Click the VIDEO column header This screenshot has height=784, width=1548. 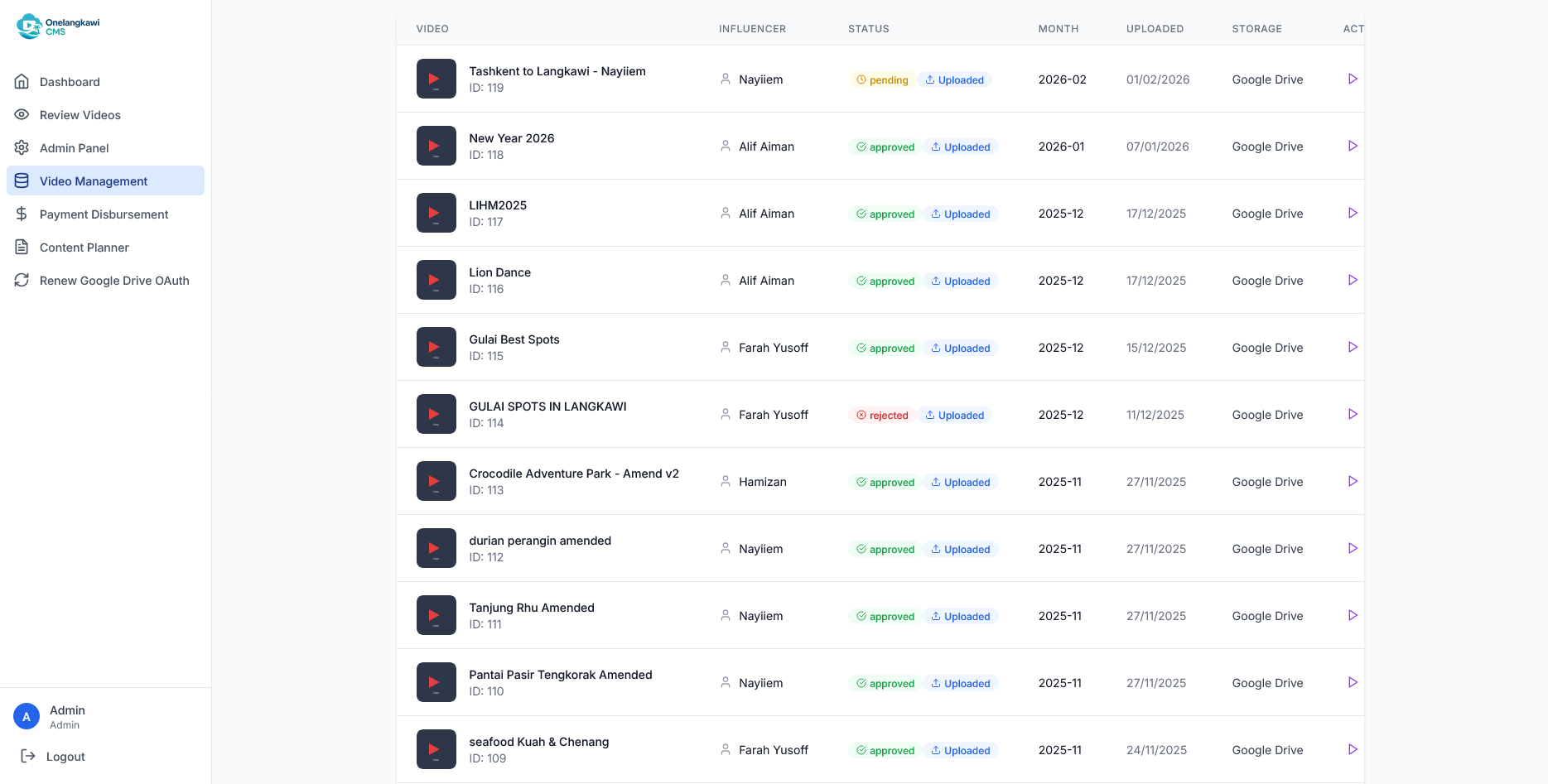(x=432, y=28)
